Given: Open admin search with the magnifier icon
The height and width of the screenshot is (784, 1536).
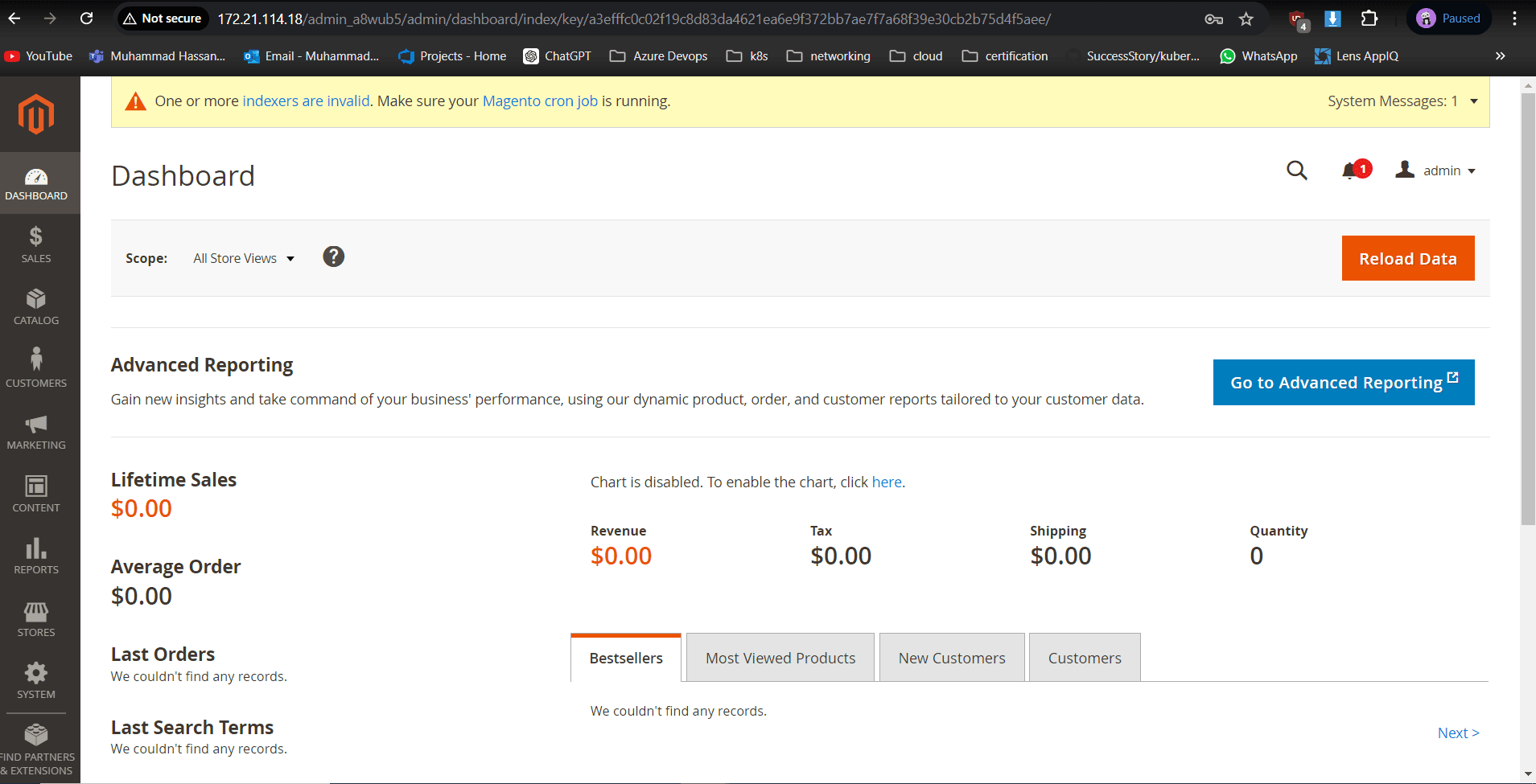Looking at the screenshot, I should pyautogui.click(x=1297, y=170).
